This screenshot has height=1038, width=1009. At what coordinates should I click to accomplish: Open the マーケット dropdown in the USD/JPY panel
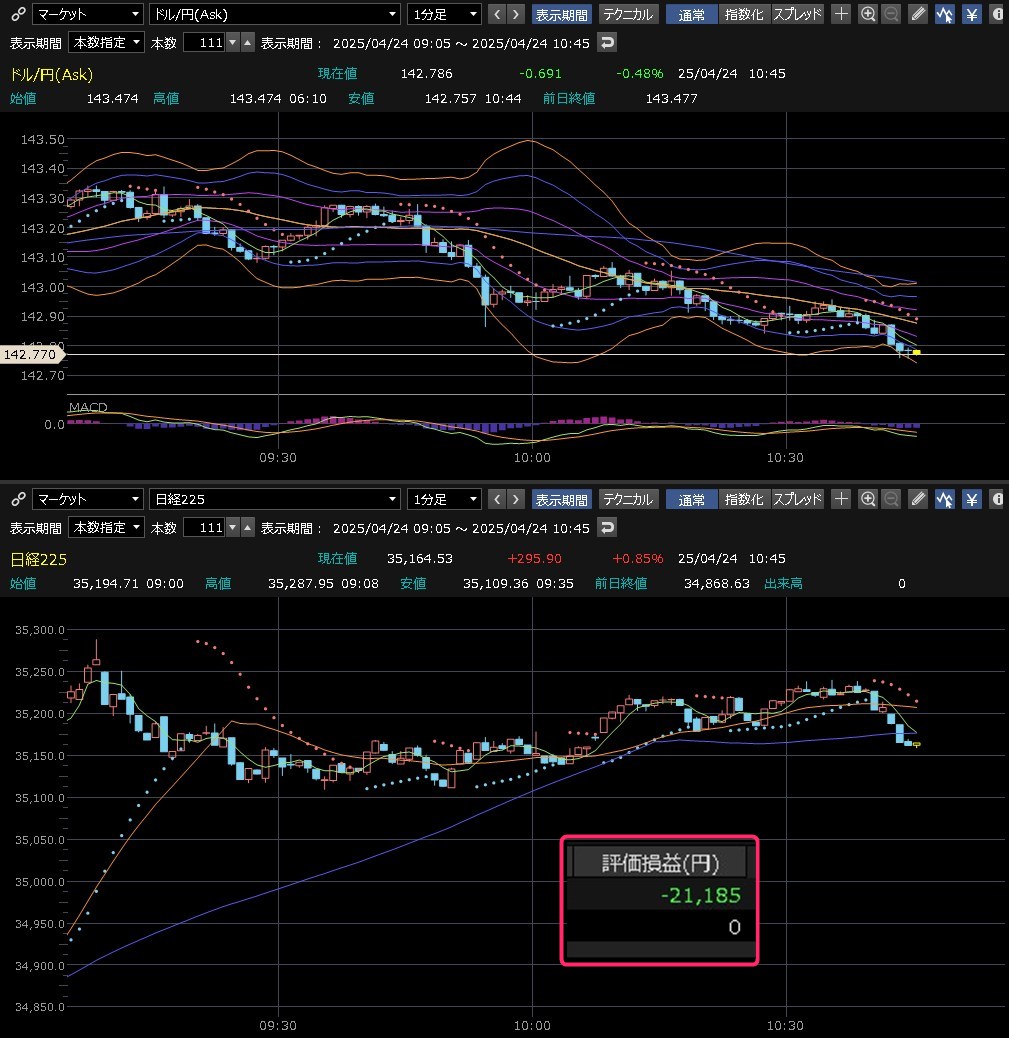[x=88, y=14]
